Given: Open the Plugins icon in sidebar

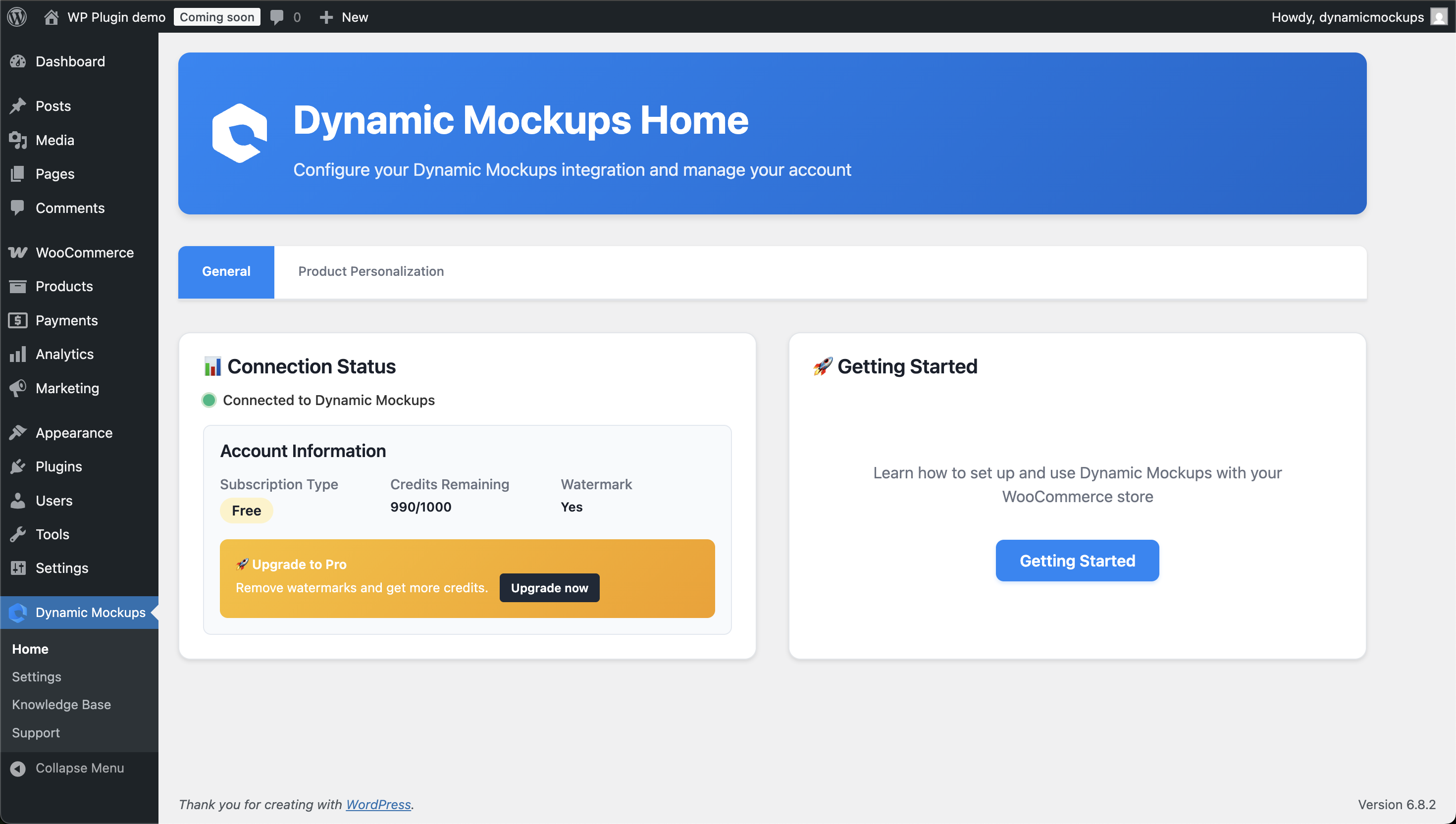Looking at the screenshot, I should point(17,466).
